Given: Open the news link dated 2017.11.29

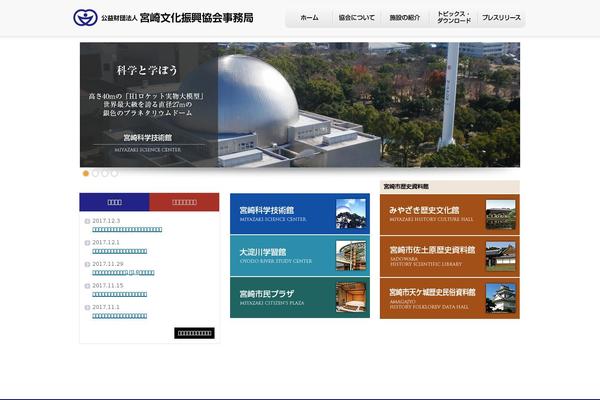Looking at the screenshot, I should coord(123,273).
